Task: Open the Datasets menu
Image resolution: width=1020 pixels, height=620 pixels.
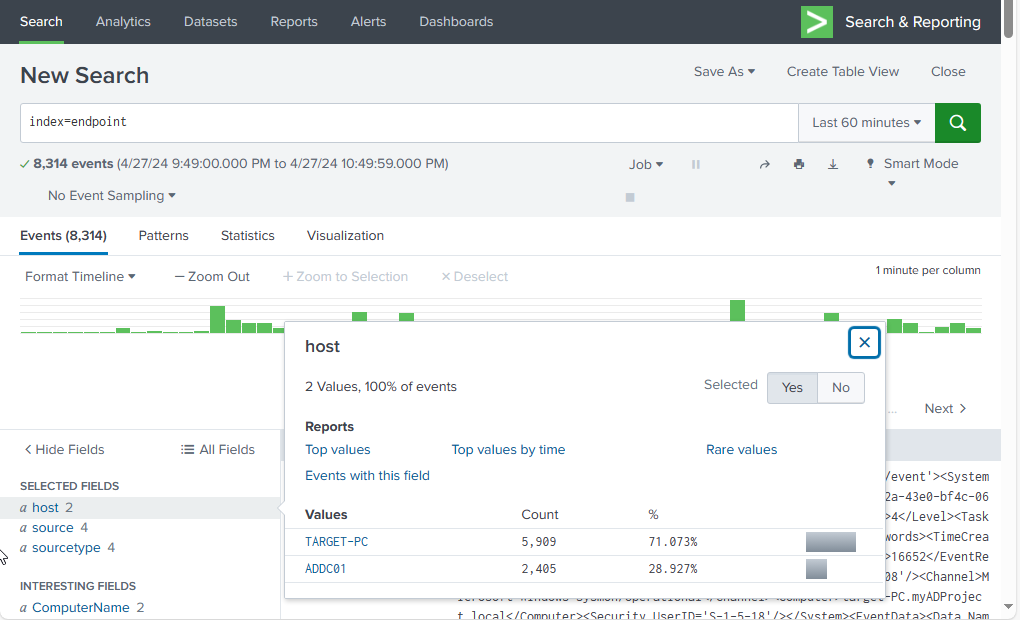Action: 210,21
